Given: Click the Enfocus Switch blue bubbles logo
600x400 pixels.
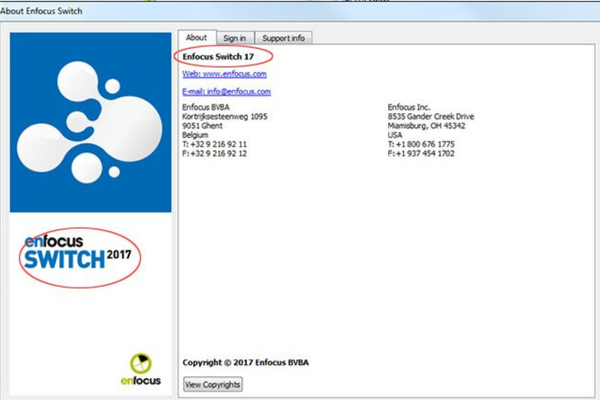Looking at the screenshot, I should click(91, 122).
